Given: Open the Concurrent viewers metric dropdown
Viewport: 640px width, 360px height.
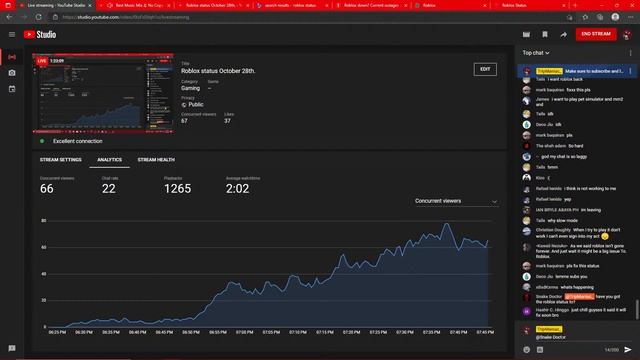Looking at the screenshot, I should coord(456,201).
